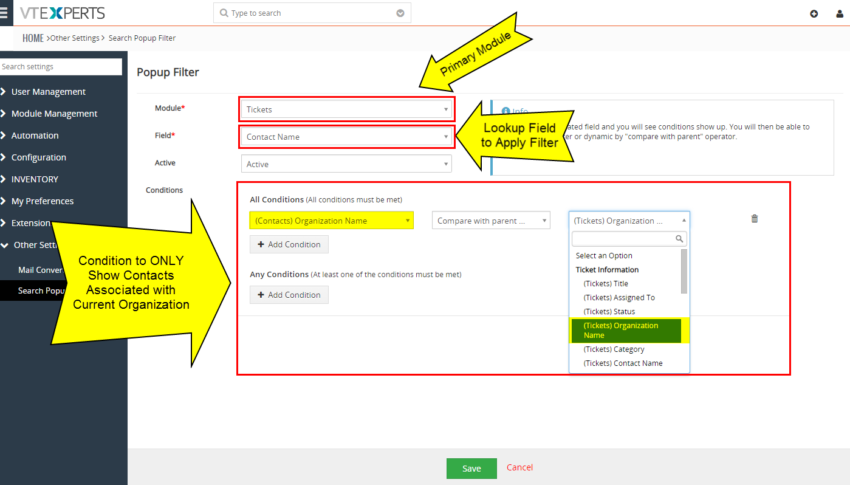Screen dimensions: 850x485
Task: Open the Active status dropdown
Action: (x=346, y=164)
